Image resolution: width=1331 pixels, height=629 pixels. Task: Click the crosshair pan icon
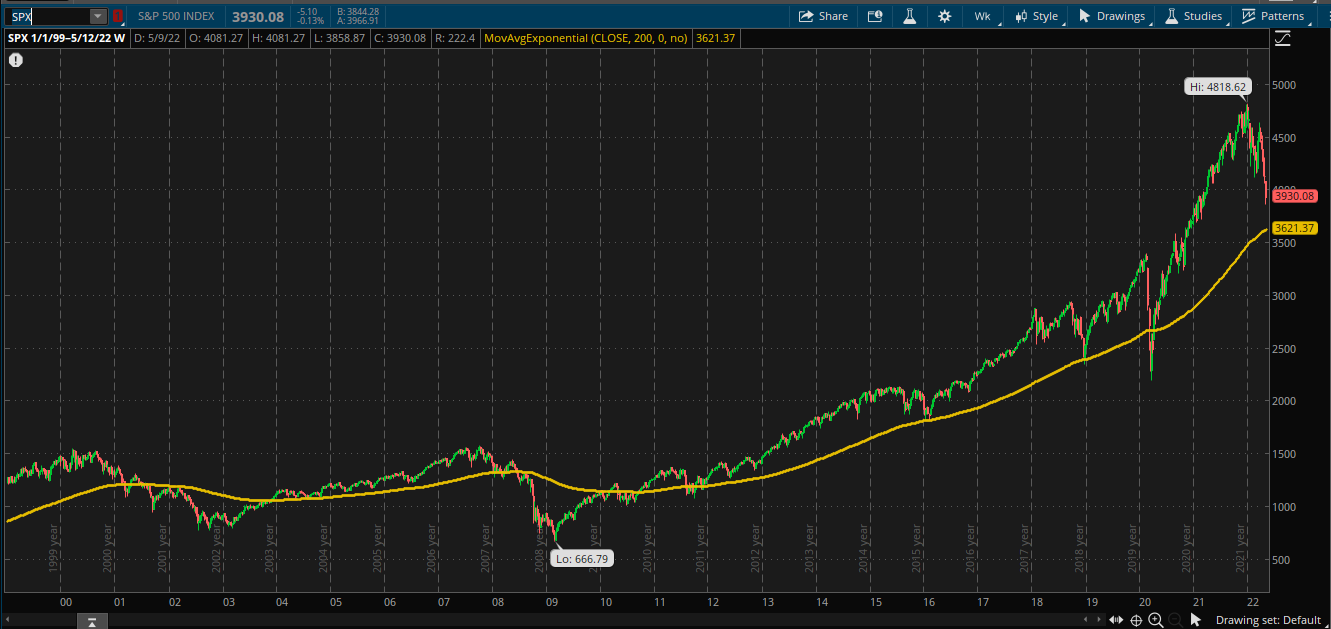pos(1138,620)
